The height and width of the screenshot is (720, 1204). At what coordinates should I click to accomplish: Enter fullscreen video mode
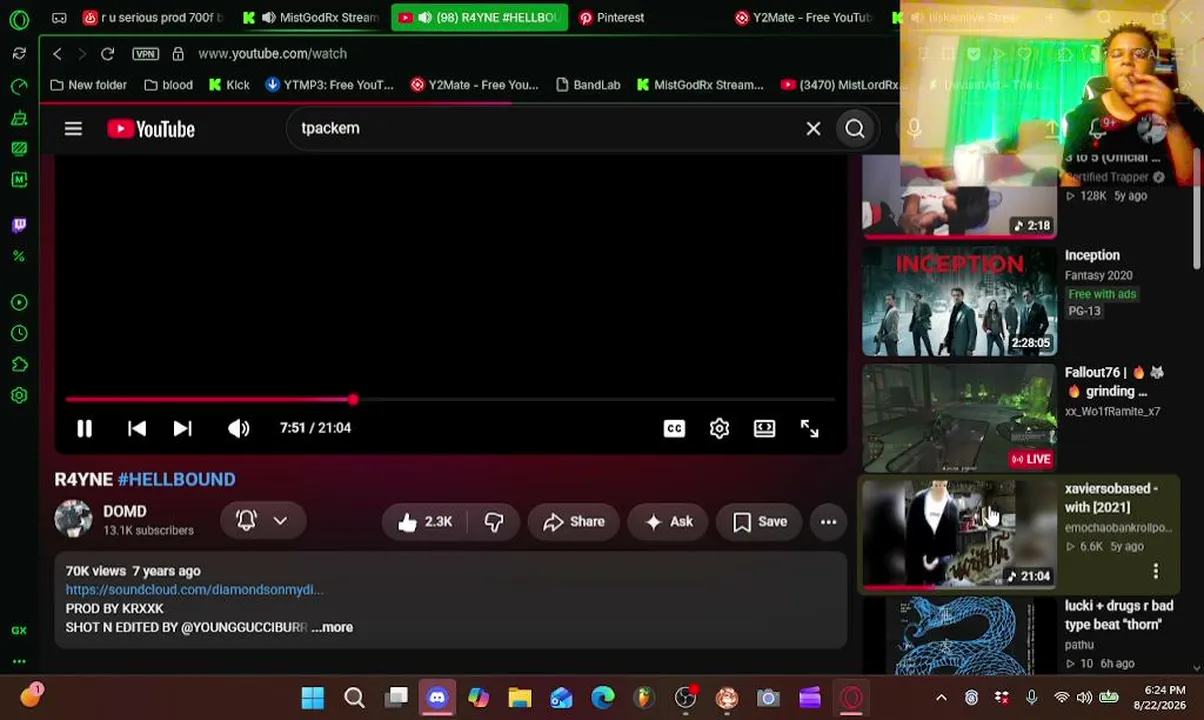(x=809, y=428)
